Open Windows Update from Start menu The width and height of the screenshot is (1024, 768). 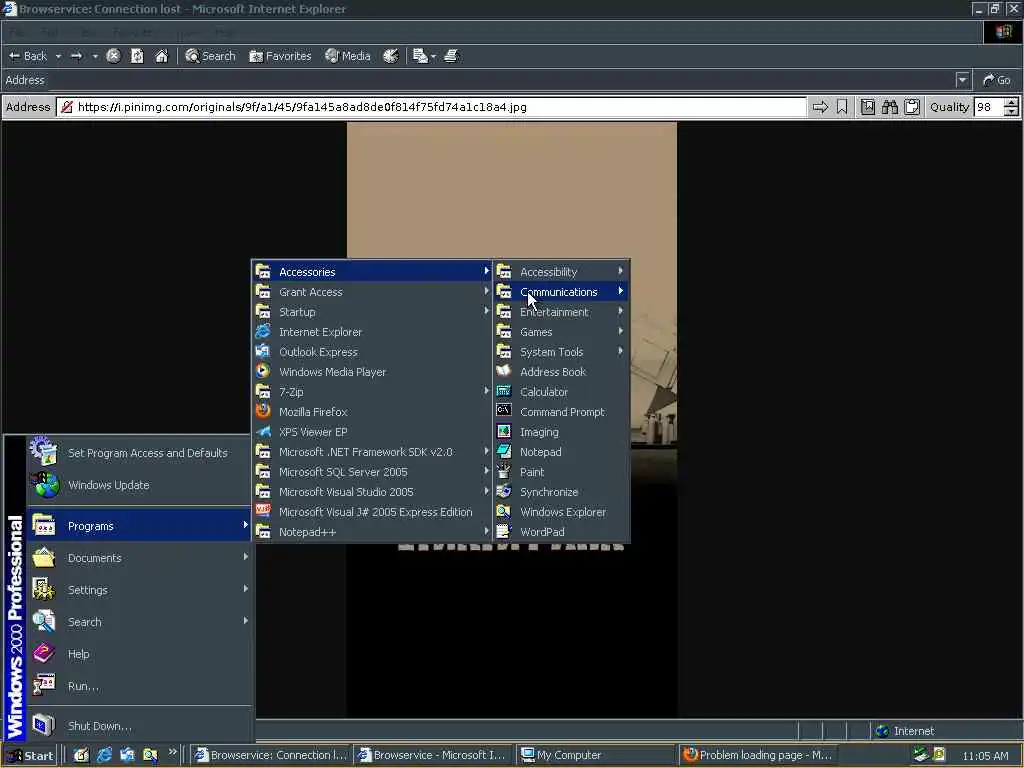(x=139, y=485)
